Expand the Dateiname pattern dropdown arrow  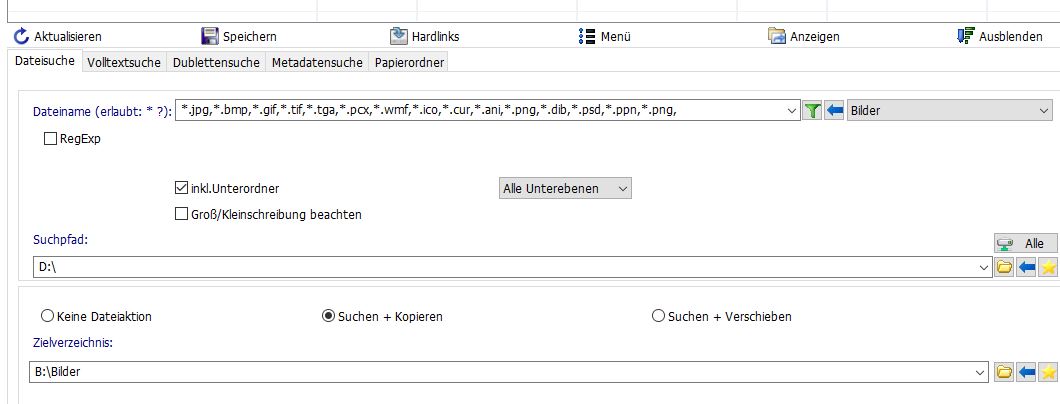pyautogui.click(x=793, y=111)
